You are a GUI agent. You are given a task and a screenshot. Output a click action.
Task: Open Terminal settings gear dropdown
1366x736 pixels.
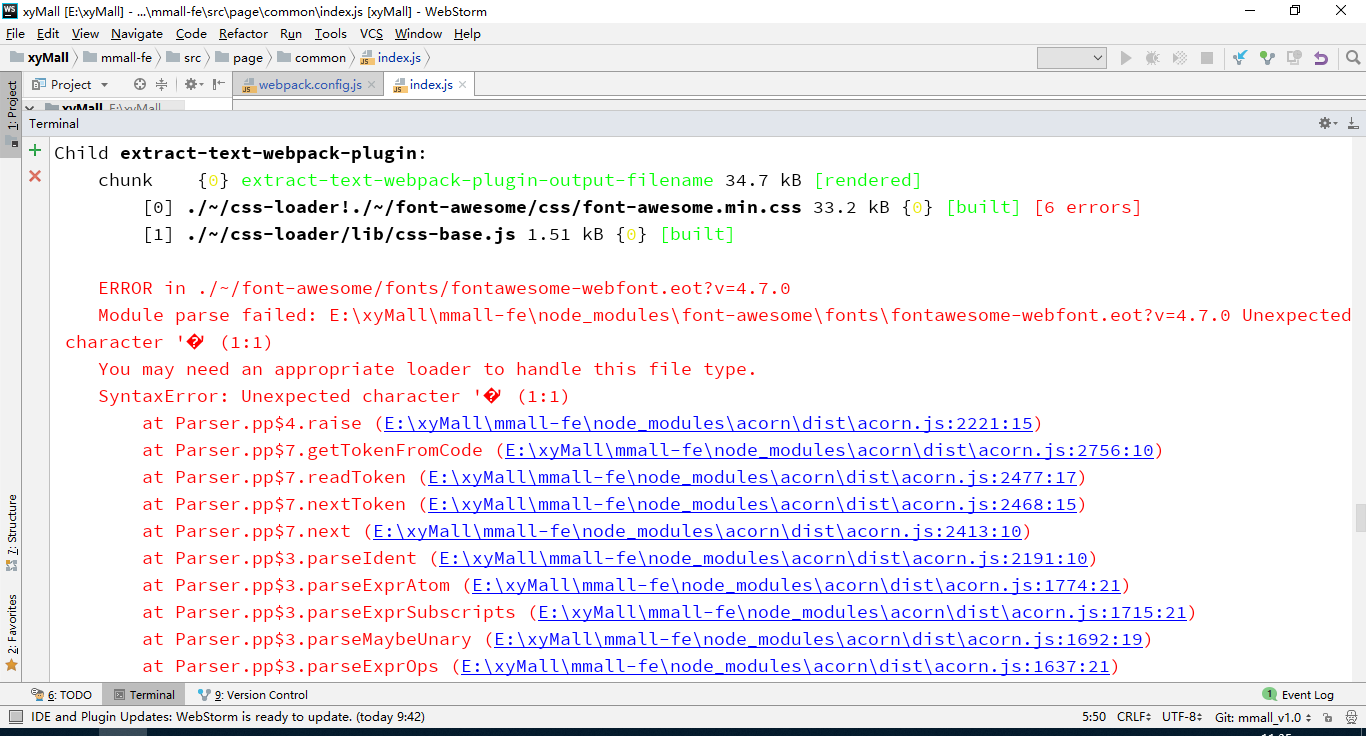(1327, 123)
